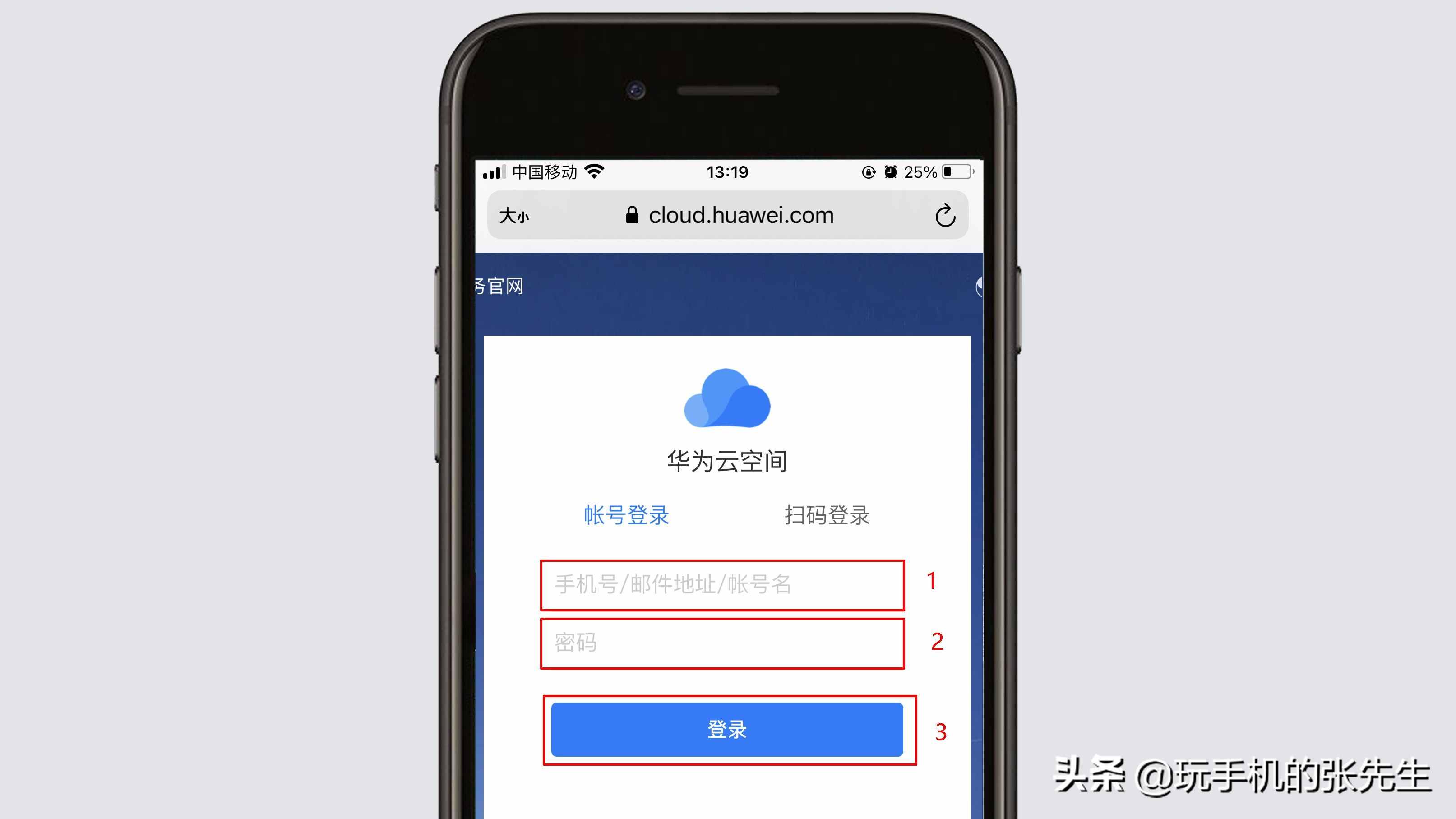The image size is (1456, 819).
Task: Click the 登录 blue submit button
Action: click(x=727, y=730)
